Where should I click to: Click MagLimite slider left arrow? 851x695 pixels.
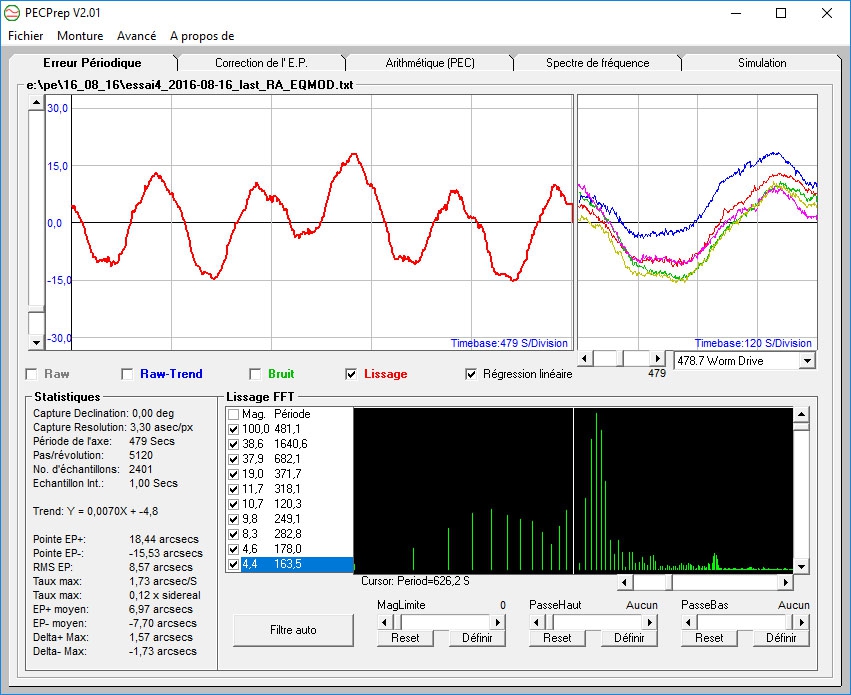click(384, 622)
